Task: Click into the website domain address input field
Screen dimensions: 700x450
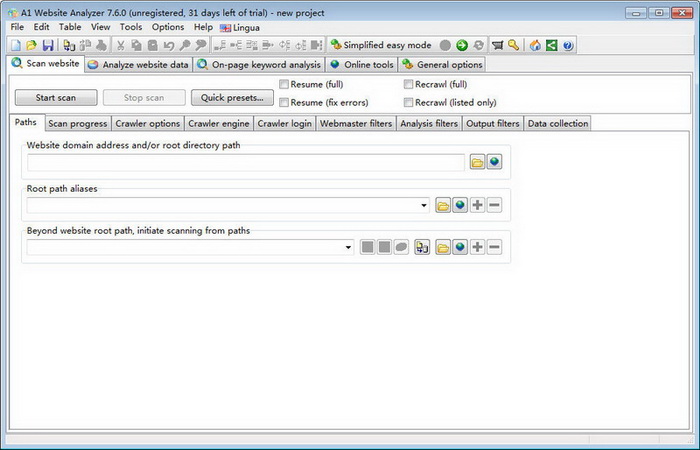Action: 246,162
